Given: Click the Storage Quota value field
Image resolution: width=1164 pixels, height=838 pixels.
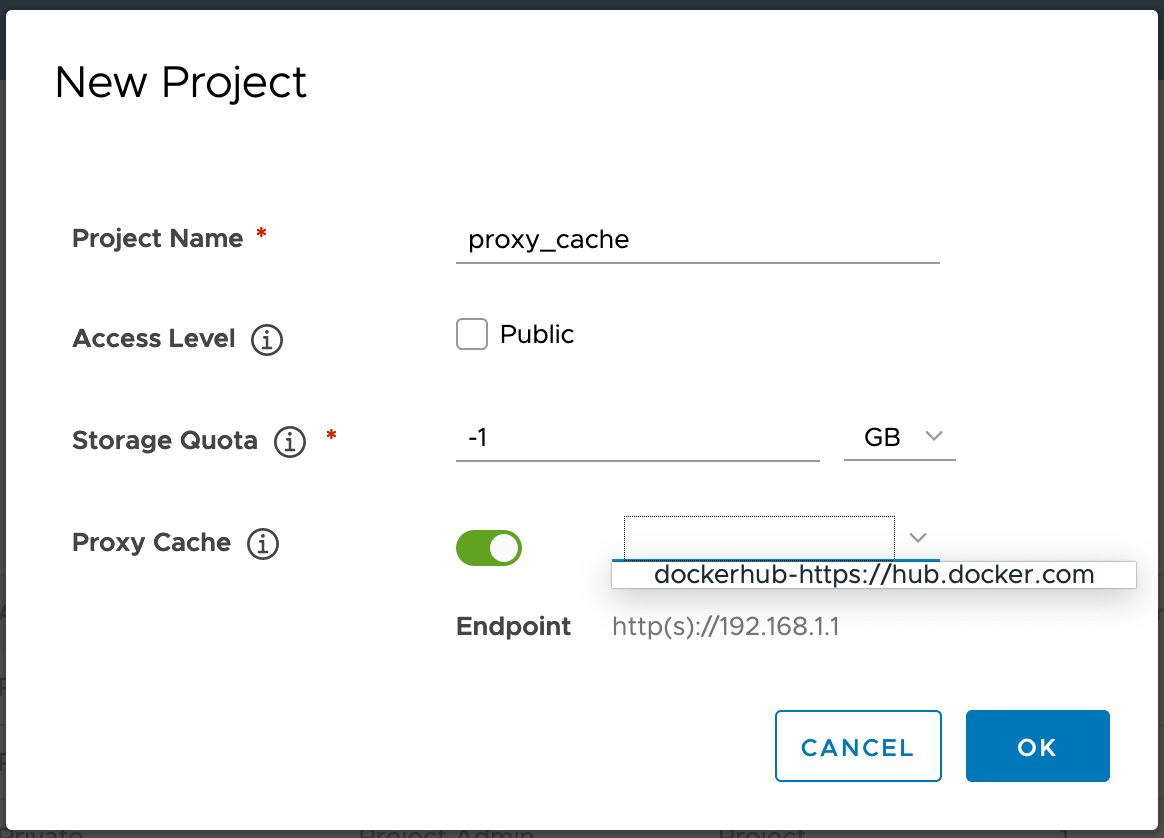Looking at the screenshot, I should (x=637, y=437).
